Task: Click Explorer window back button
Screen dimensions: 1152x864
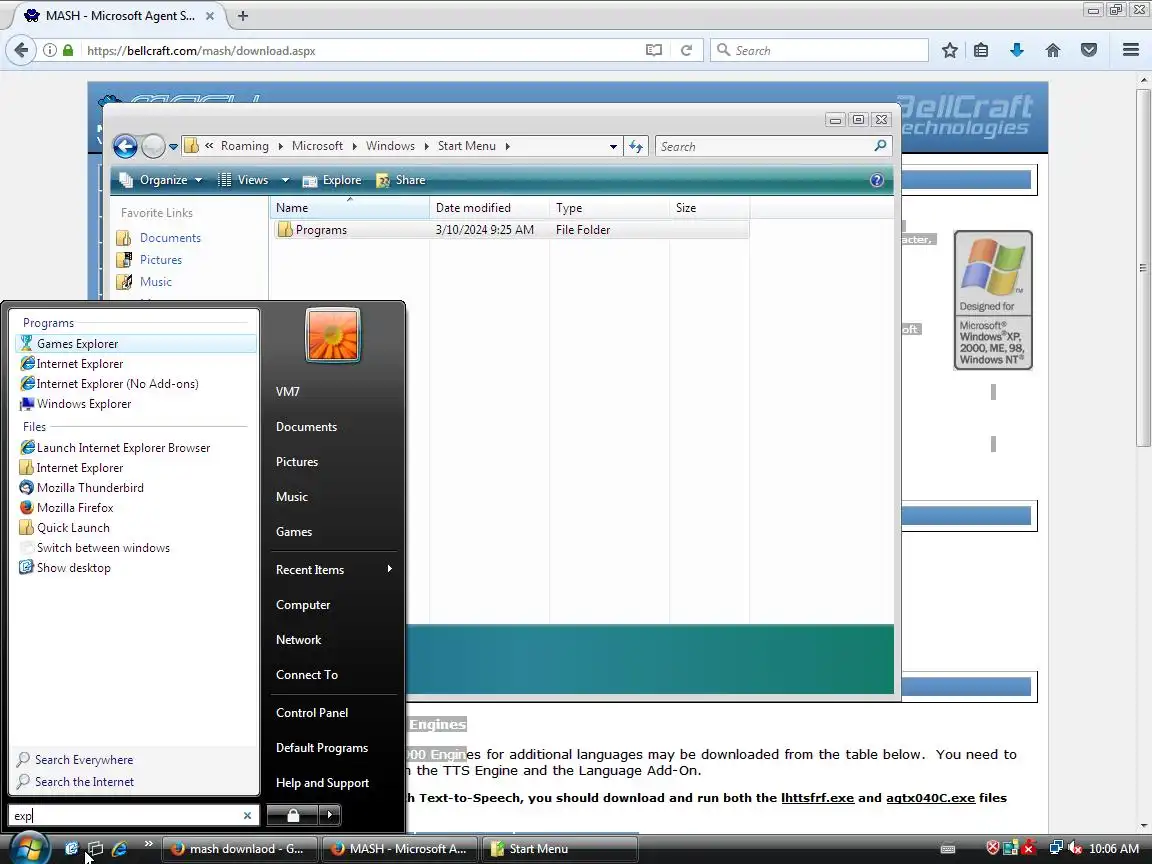Action: 125,146
